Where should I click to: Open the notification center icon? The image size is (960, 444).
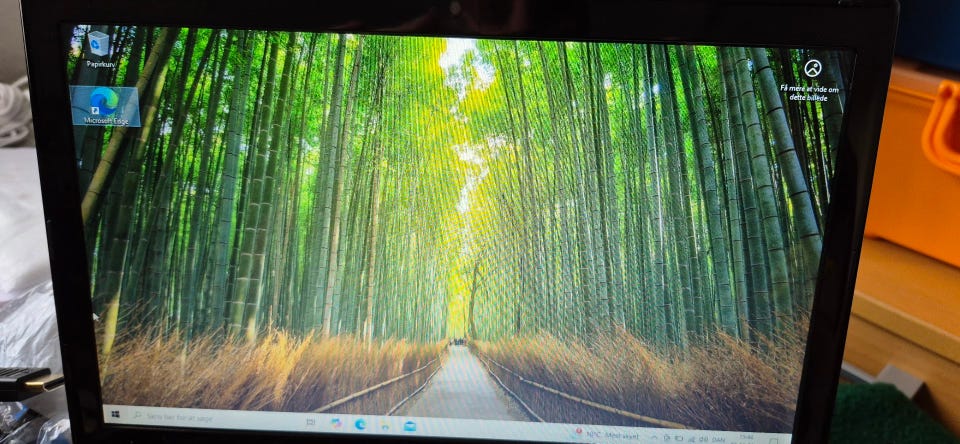tap(773, 441)
